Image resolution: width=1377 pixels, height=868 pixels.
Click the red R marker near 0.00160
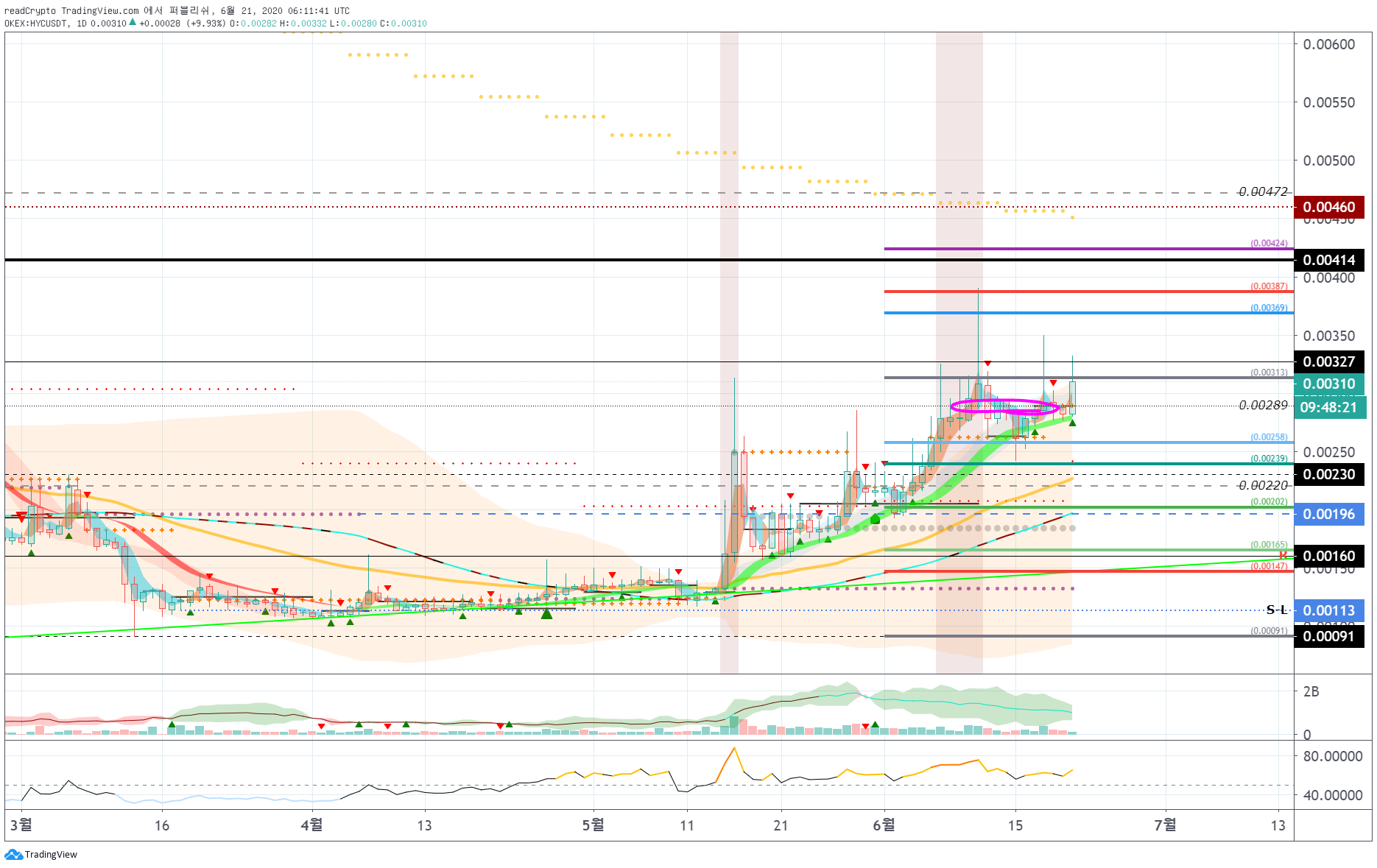tap(1283, 555)
